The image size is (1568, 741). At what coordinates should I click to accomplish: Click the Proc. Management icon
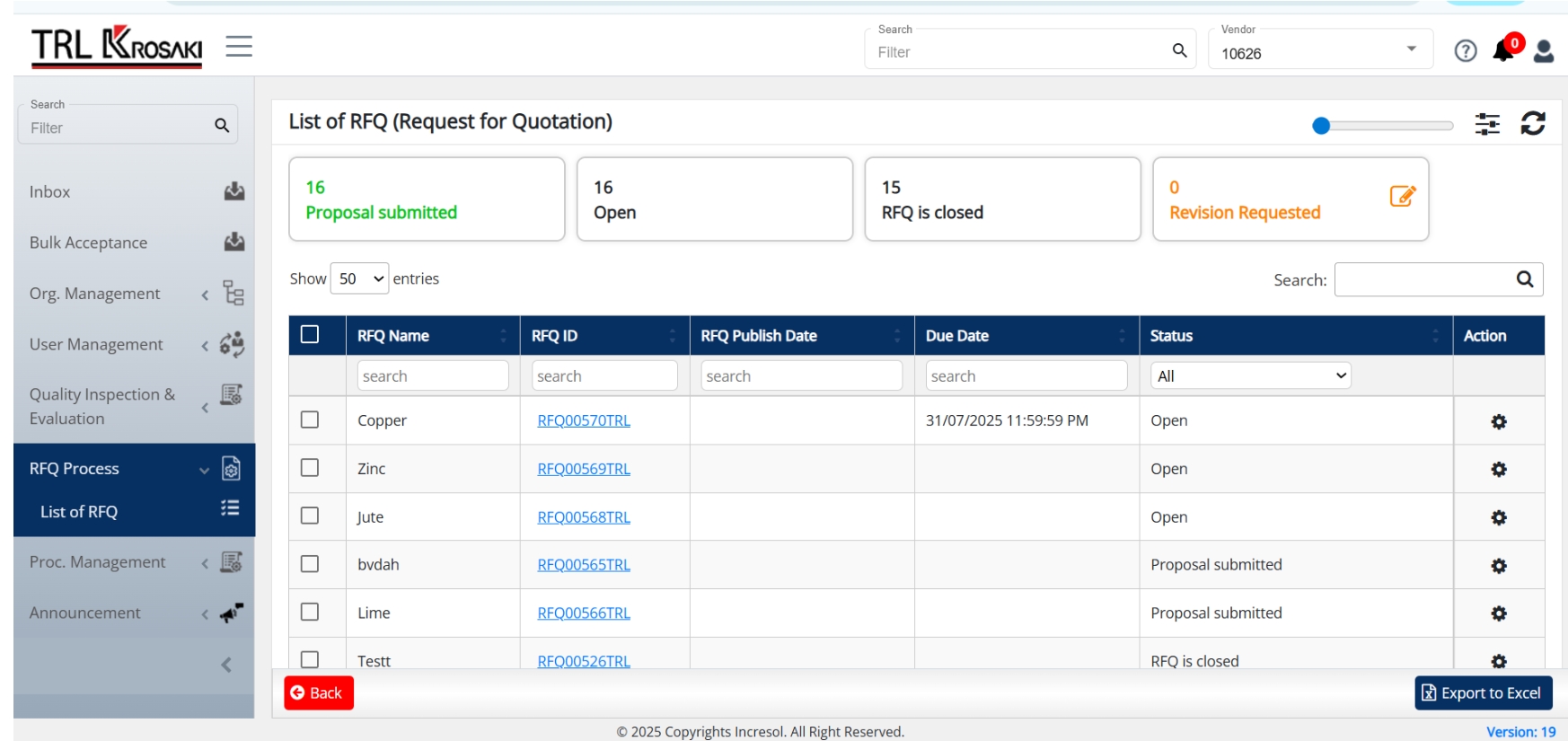click(232, 562)
